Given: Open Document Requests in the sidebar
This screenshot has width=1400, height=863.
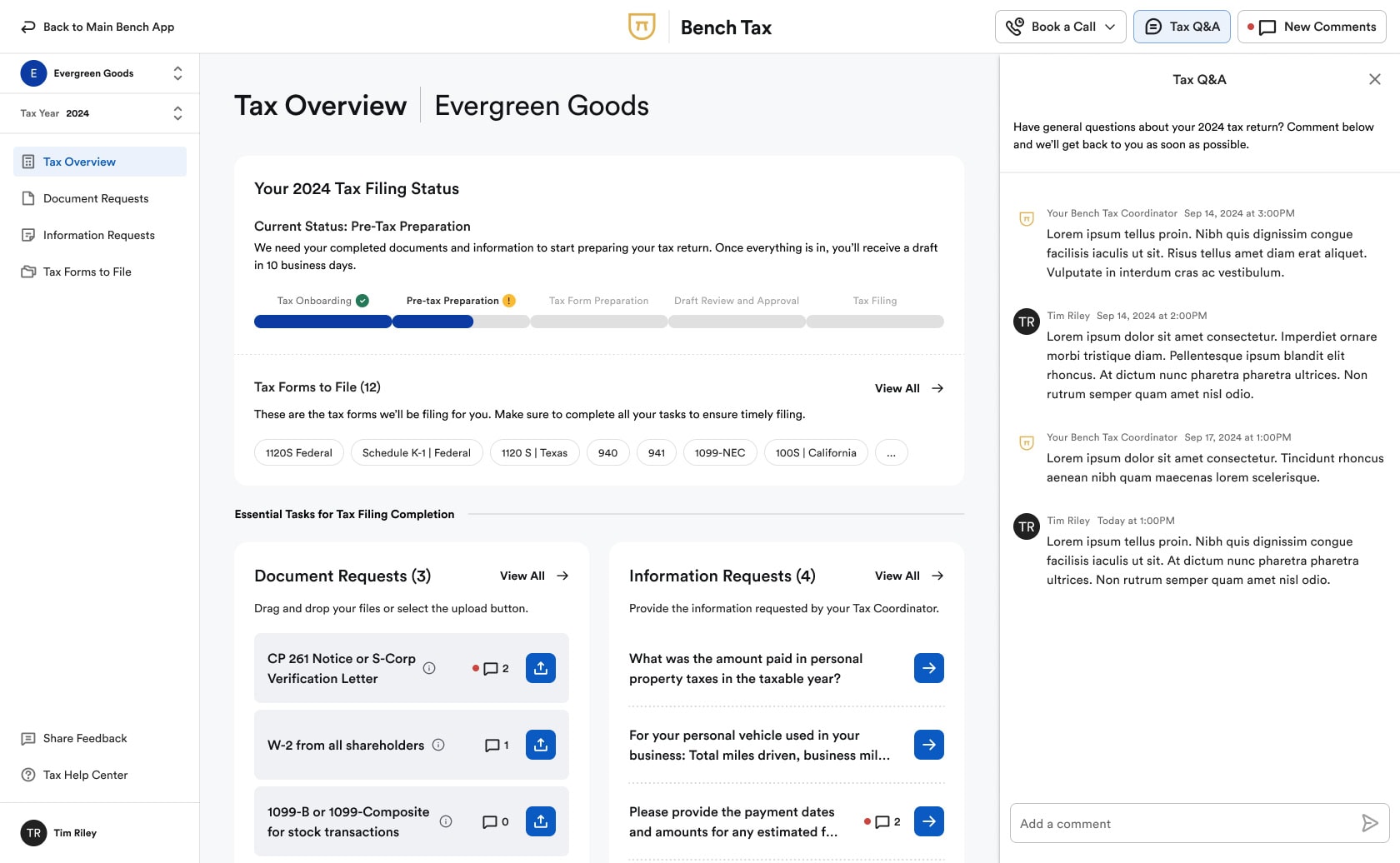Looking at the screenshot, I should point(100,198).
